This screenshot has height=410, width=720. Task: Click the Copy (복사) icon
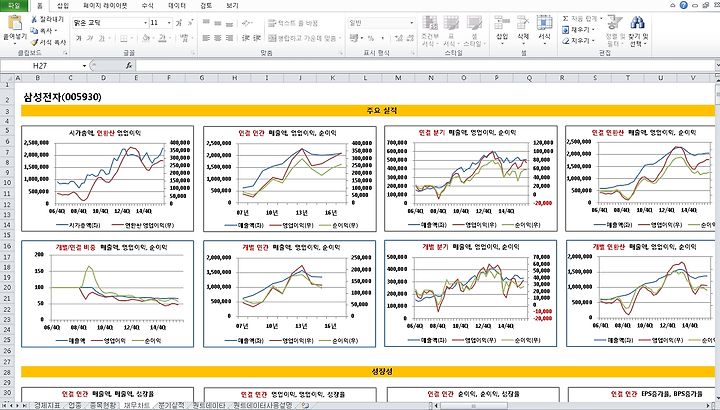pyautogui.click(x=34, y=31)
